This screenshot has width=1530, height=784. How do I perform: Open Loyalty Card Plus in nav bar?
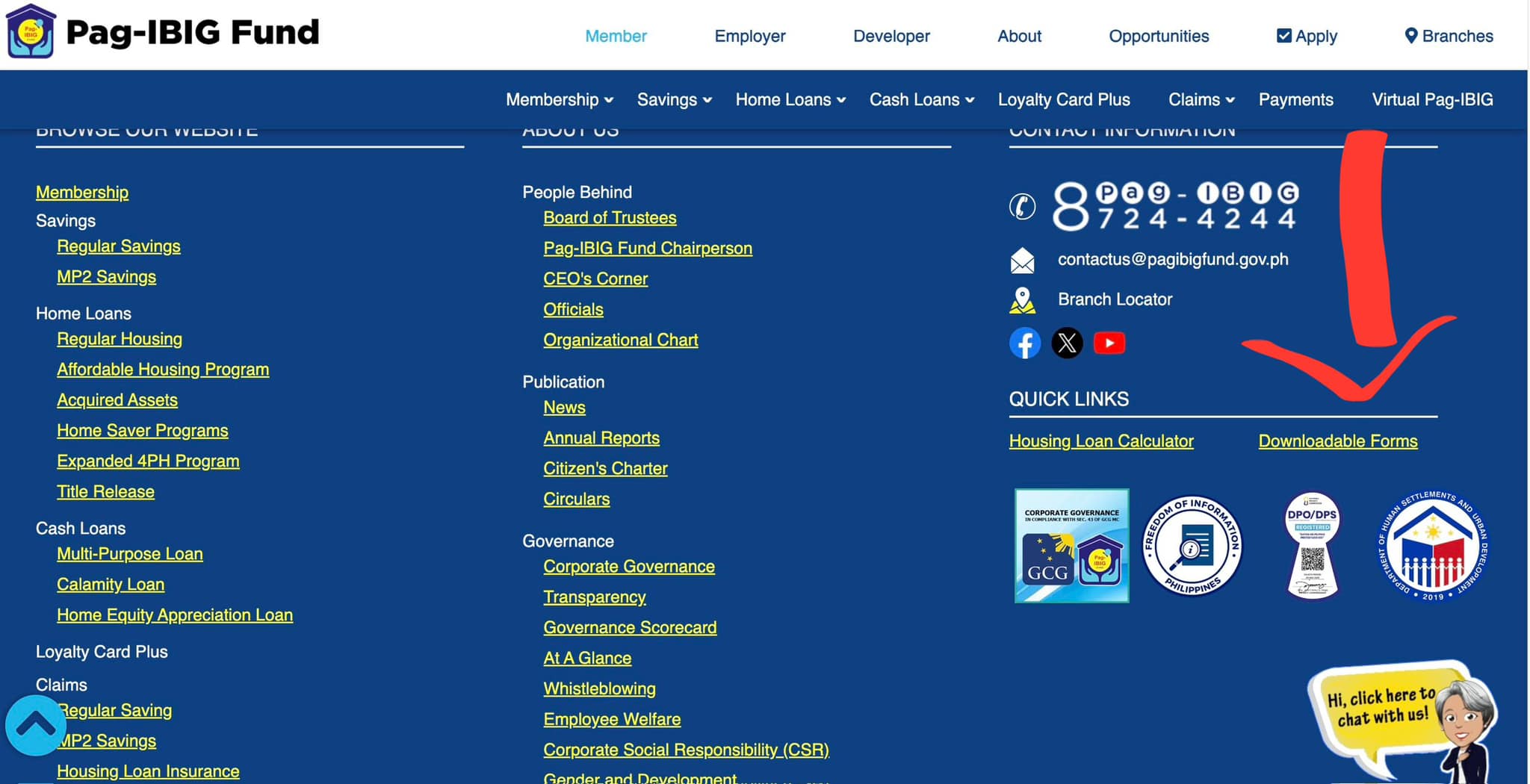[x=1064, y=99]
